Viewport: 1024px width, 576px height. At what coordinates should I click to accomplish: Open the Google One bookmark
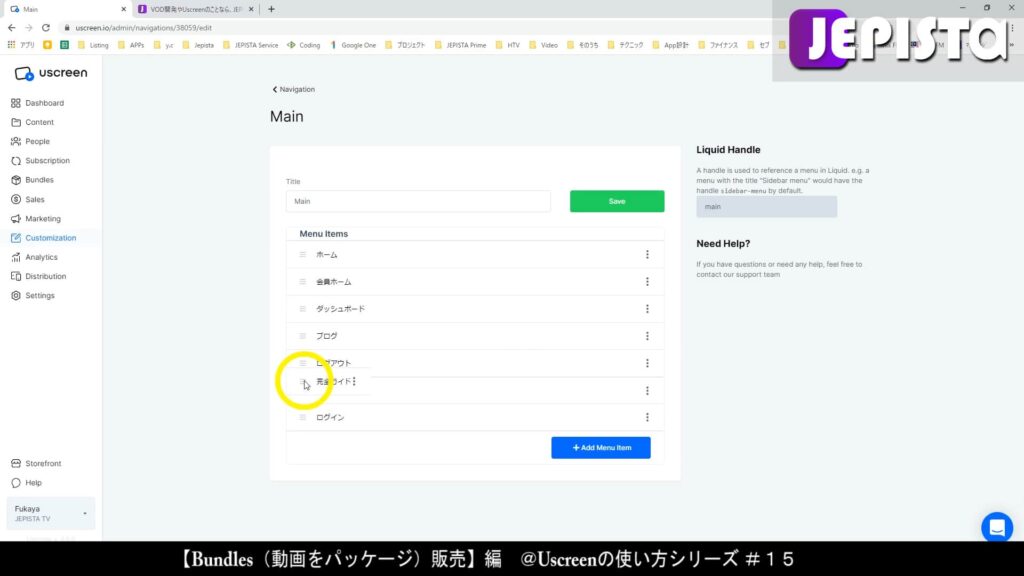[353, 45]
